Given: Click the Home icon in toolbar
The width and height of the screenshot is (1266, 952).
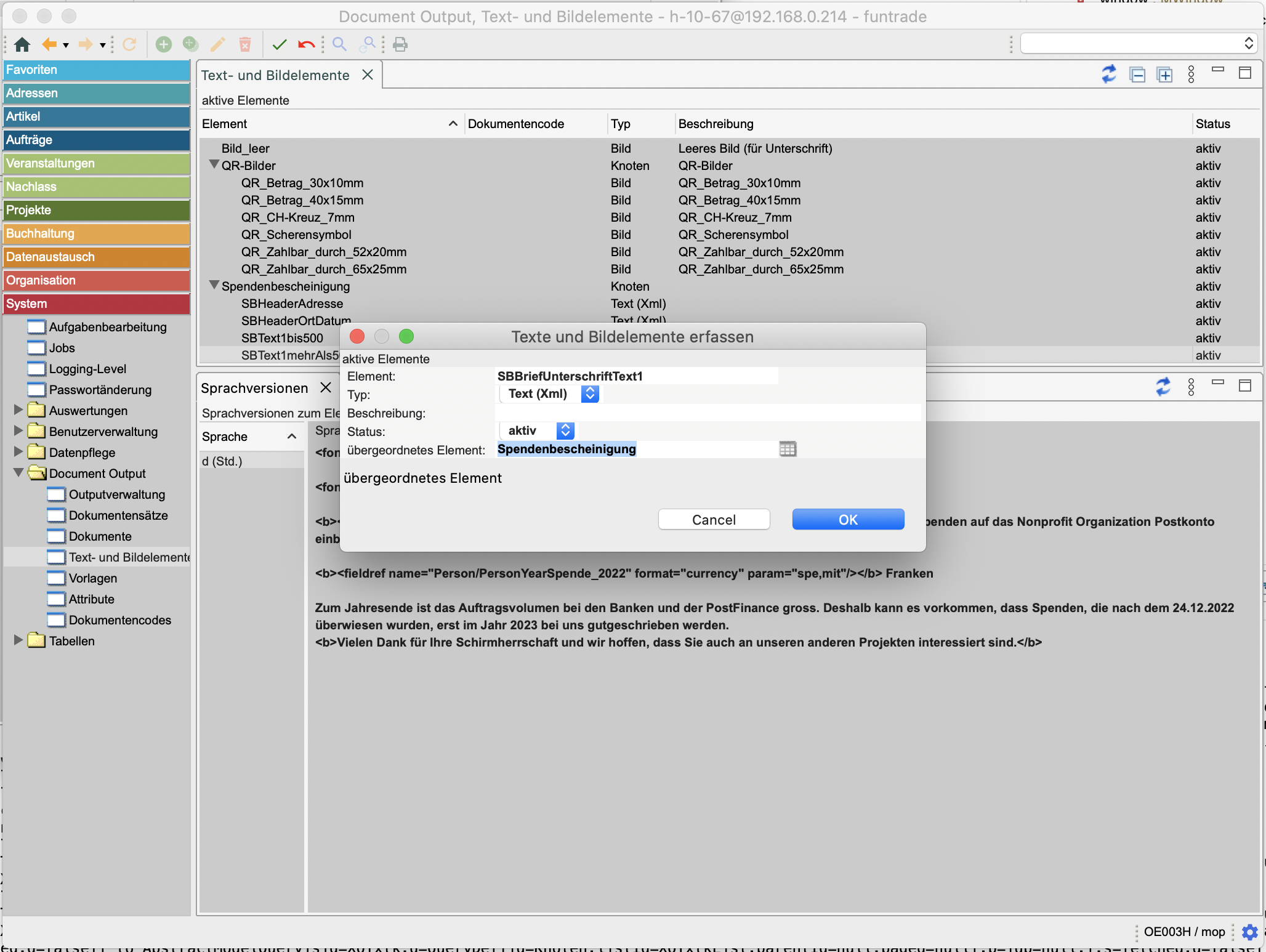Looking at the screenshot, I should click(22, 44).
